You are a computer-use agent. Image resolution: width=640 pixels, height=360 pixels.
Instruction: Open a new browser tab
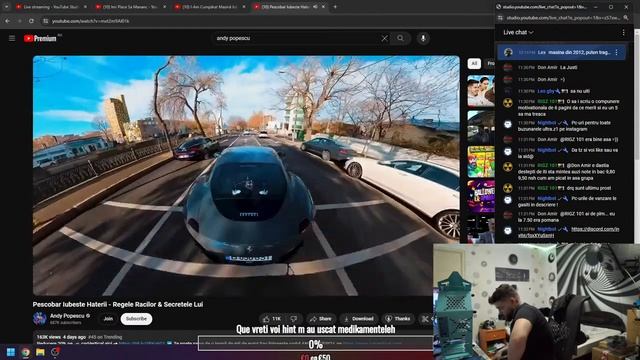pos(335,7)
